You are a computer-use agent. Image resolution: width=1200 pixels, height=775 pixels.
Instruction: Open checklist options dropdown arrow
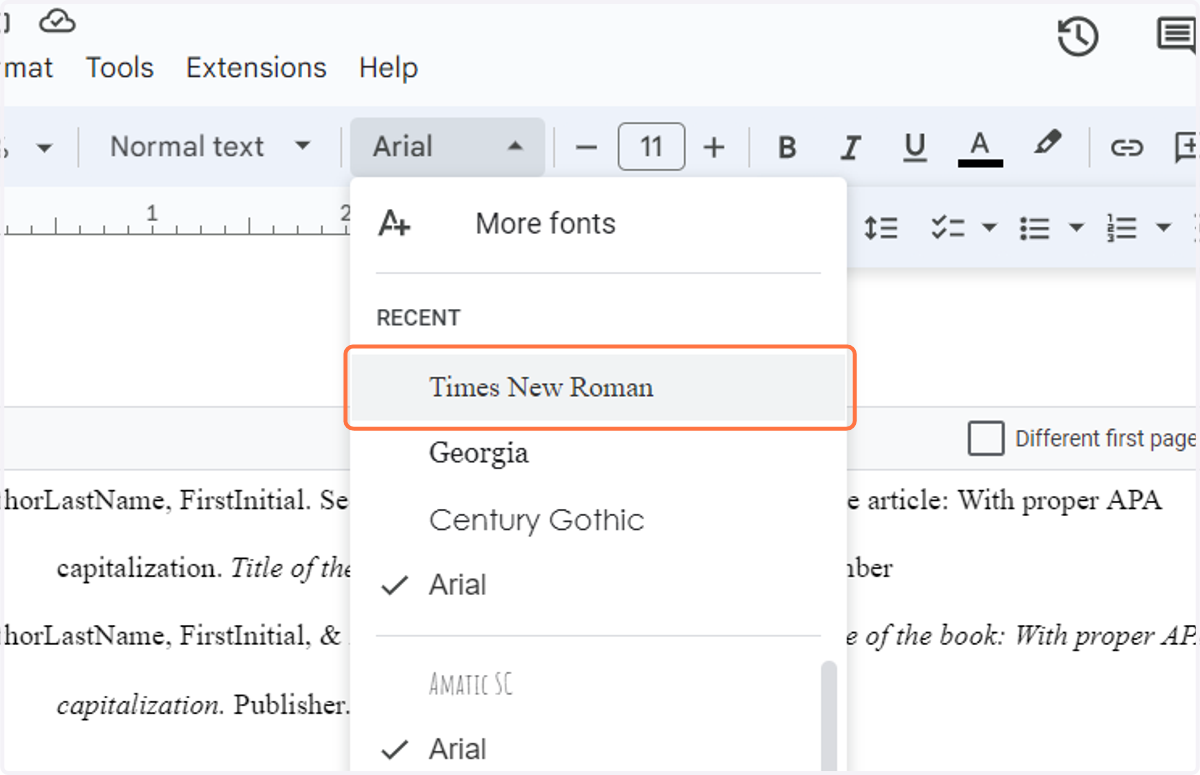click(x=989, y=228)
